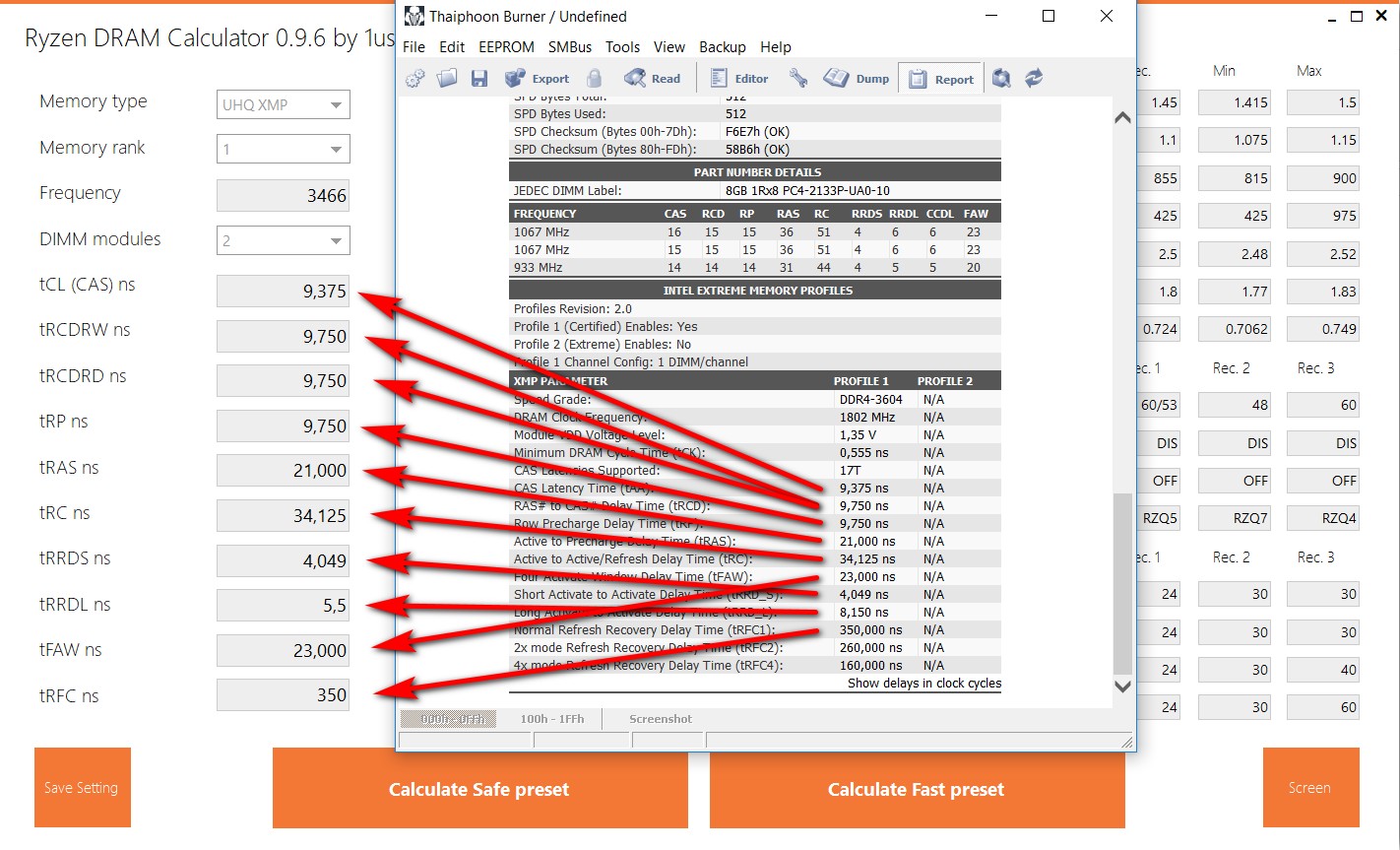The width and height of the screenshot is (1400, 850).
Task: Save using the floppy disk toolbar icon
Action: (479, 79)
